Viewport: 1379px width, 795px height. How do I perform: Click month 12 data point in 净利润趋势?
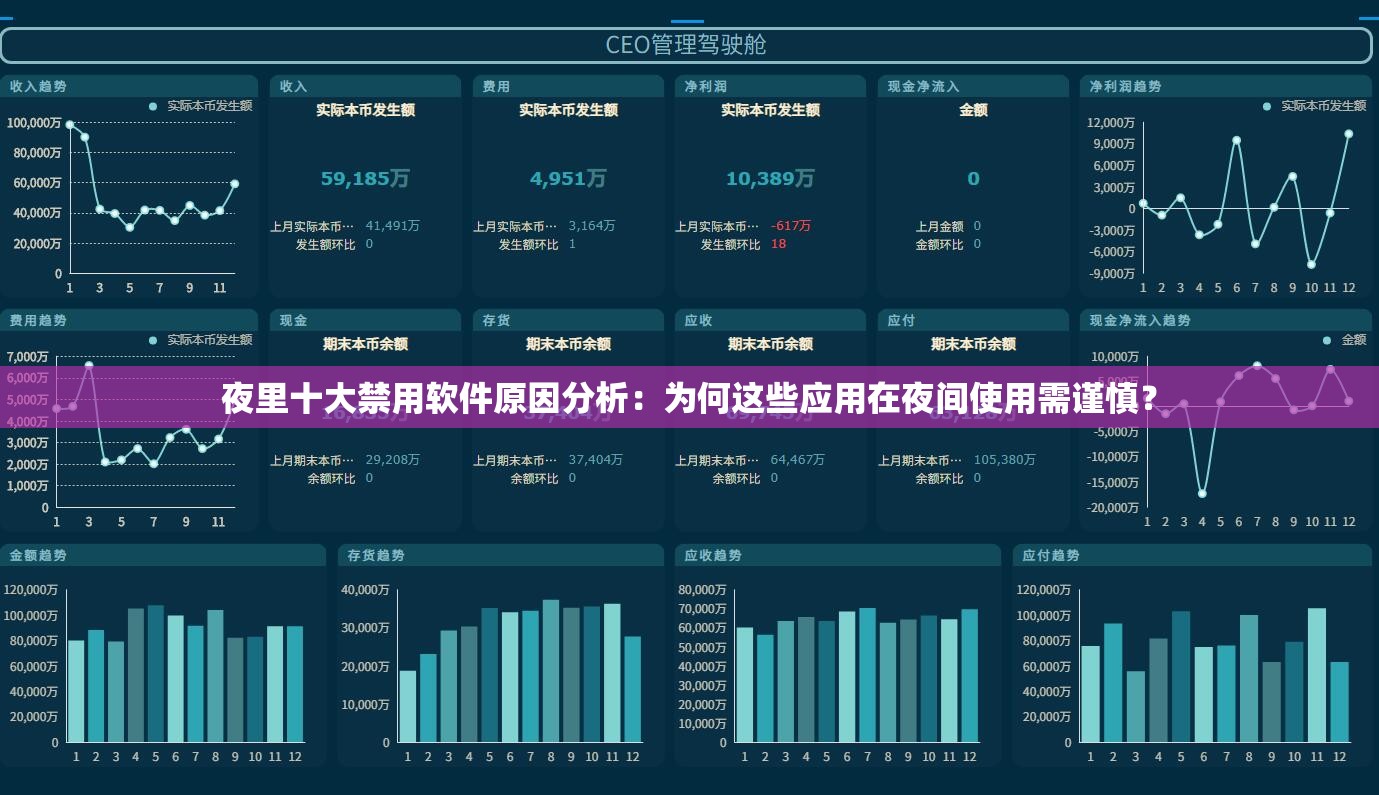coord(1348,133)
